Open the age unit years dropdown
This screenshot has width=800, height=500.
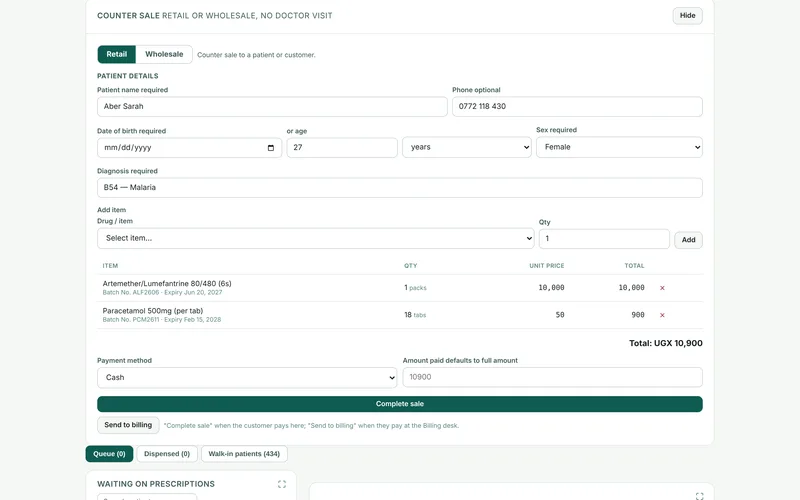(x=466, y=147)
